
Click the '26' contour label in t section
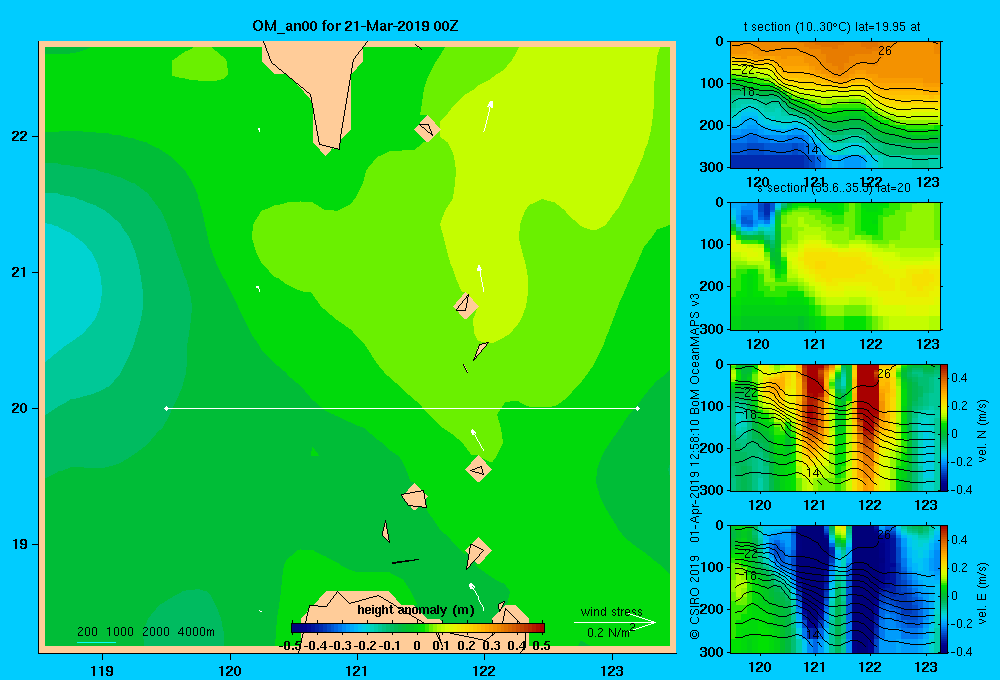[x=885, y=51]
